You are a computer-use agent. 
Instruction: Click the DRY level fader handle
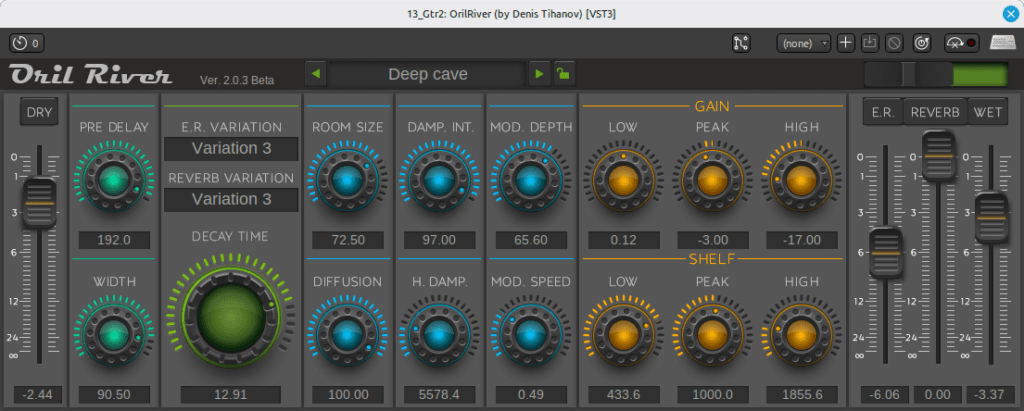point(40,196)
